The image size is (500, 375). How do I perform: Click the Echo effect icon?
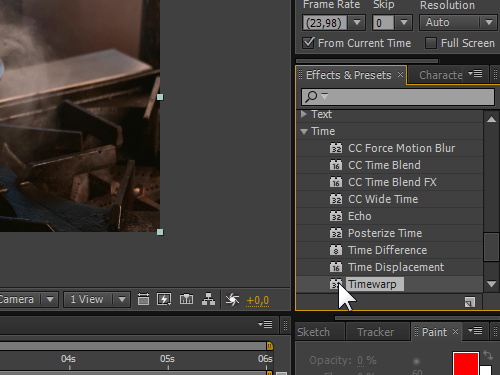336,216
